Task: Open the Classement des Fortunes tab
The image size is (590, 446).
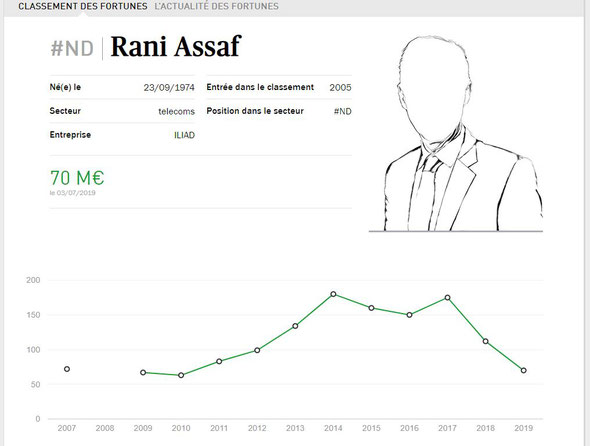Action: pos(83,6)
